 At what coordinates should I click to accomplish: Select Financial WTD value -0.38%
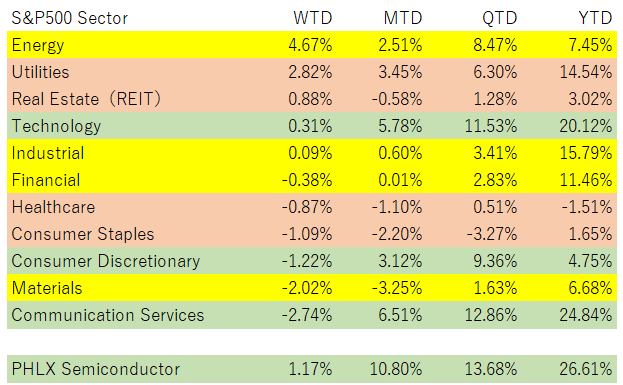point(307,180)
